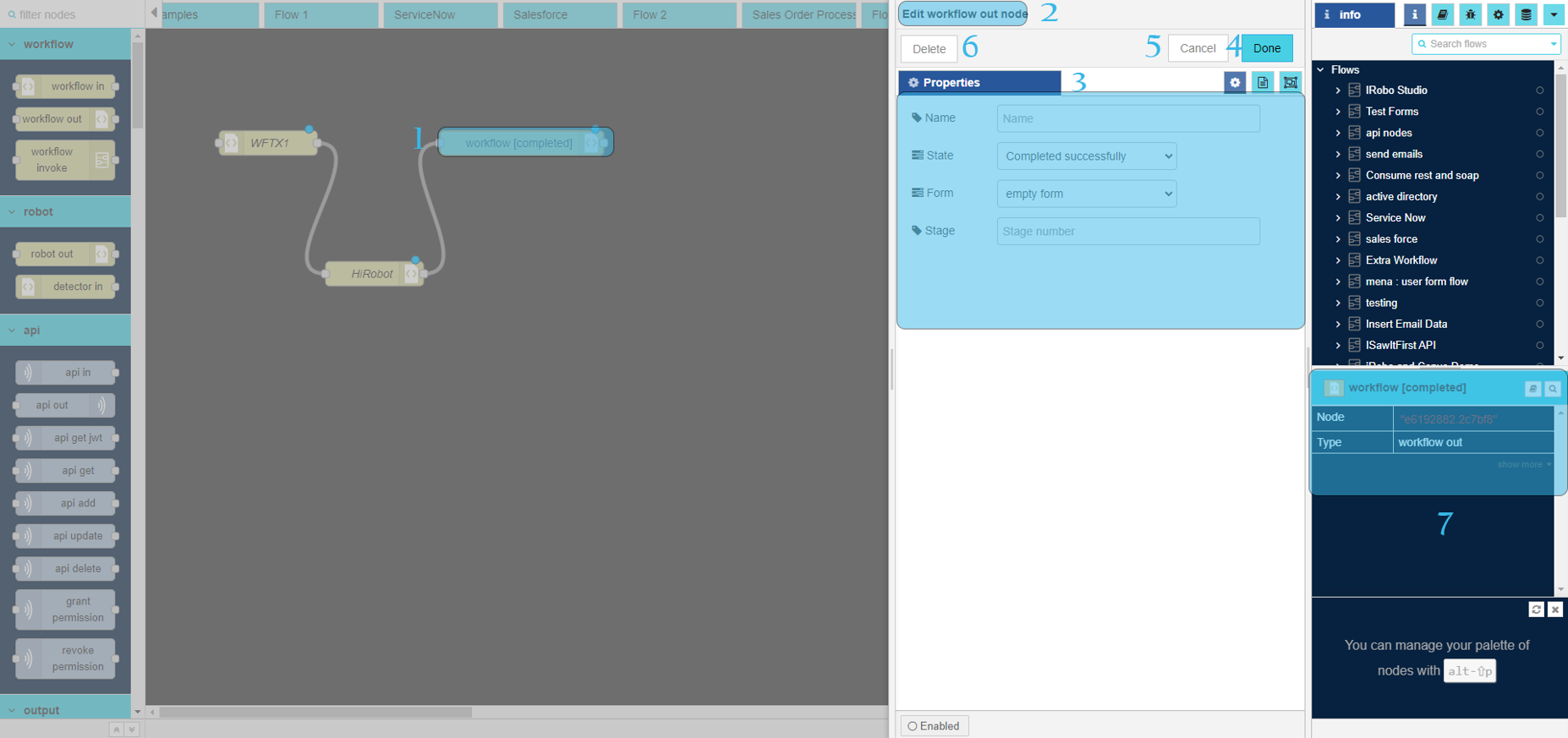The image size is (1568, 738).
Task: Refresh the tip with the refresh icon
Action: [1536, 610]
